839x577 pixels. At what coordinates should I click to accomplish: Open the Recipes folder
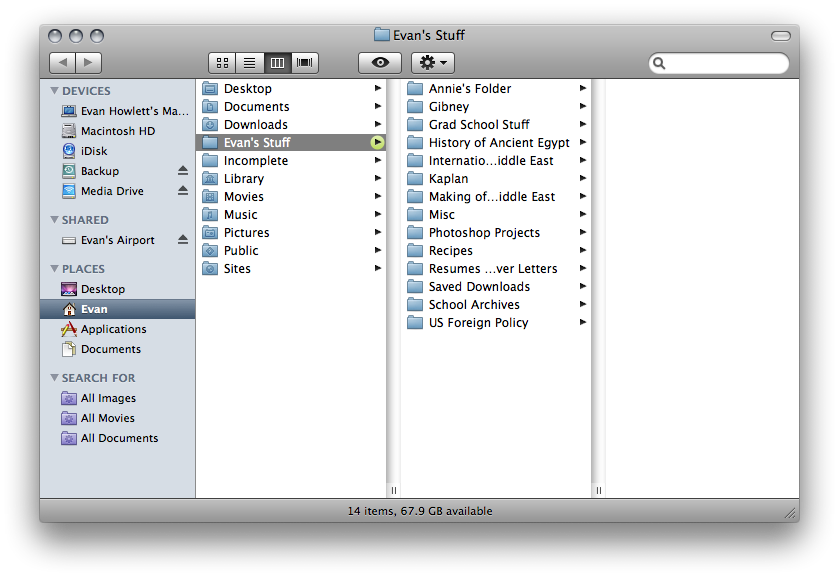pos(496,250)
